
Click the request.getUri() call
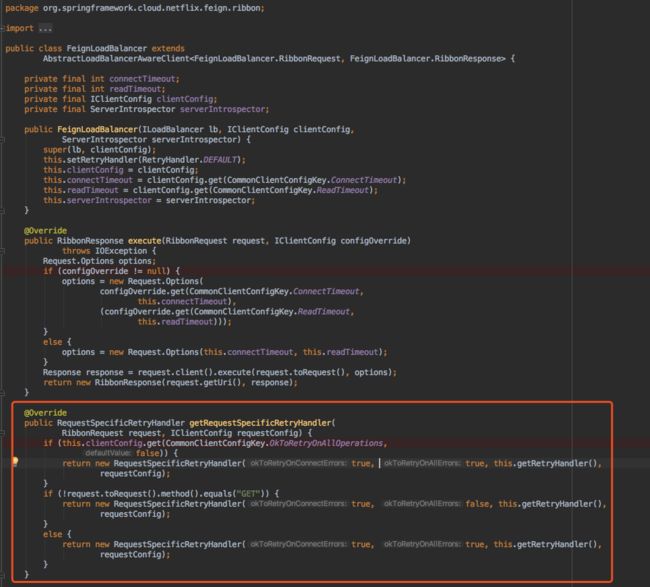pyautogui.click(x=203, y=383)
